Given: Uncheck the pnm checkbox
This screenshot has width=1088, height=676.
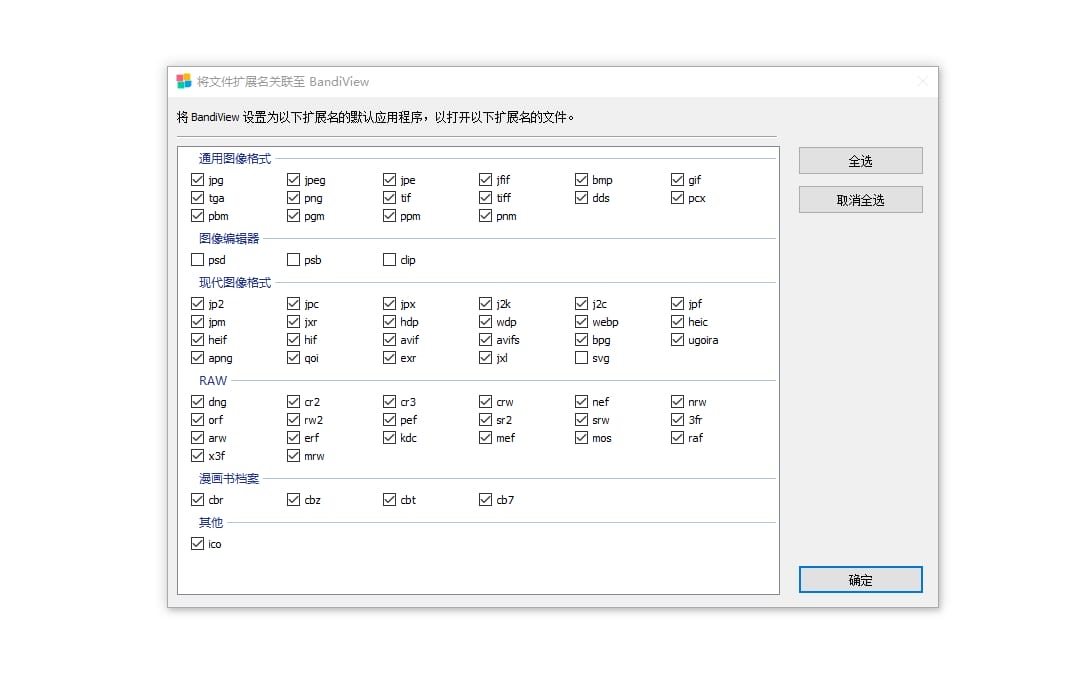Looking at the screenshot, I should tap(485, 216).
